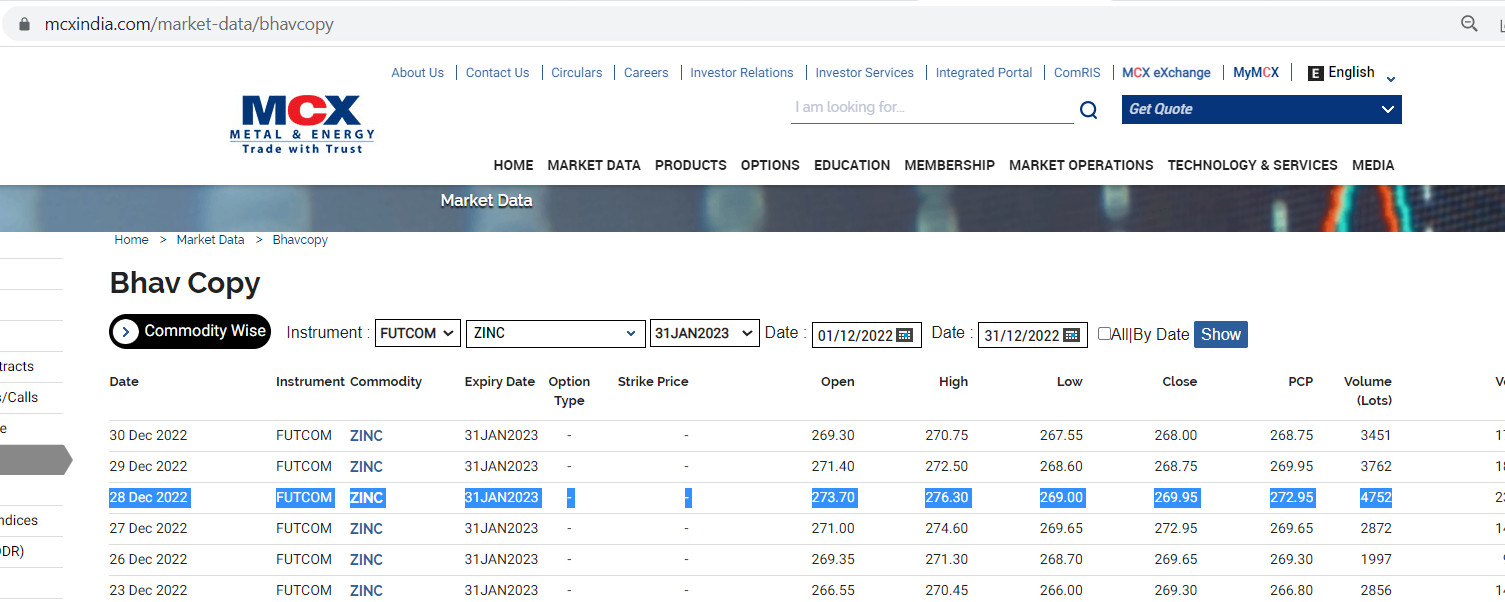Image resolution: width=1505 pixels, height=602 pixels.
Task: Click the Commodity Wise button
Action: (x=190, y=332)
